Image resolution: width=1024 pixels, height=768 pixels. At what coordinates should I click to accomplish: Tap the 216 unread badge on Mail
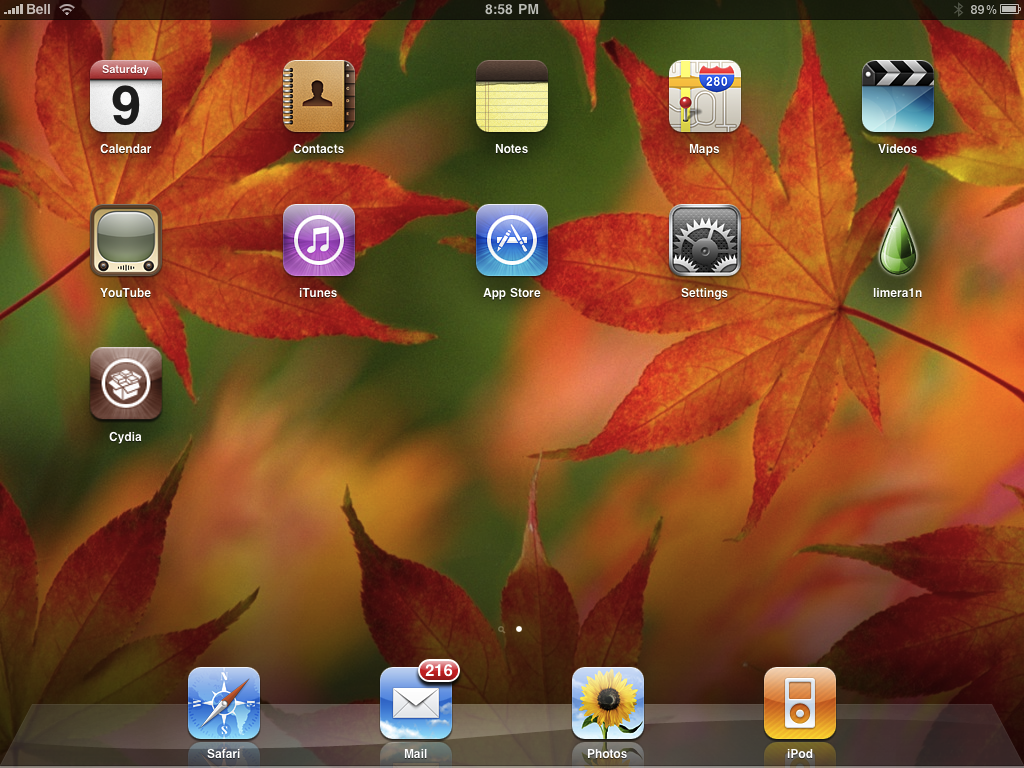439,670
